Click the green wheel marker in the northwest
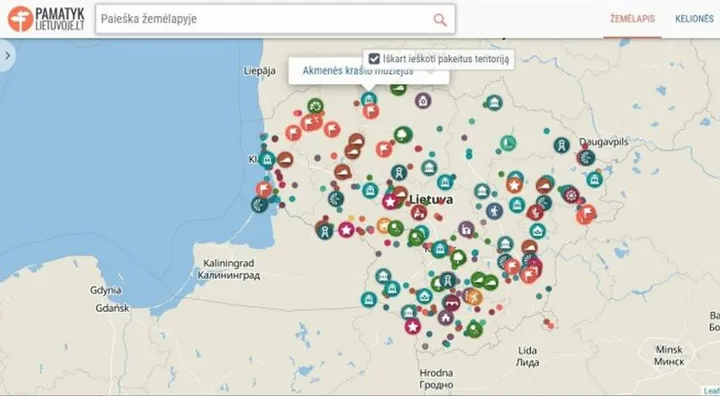 (315, 107)
